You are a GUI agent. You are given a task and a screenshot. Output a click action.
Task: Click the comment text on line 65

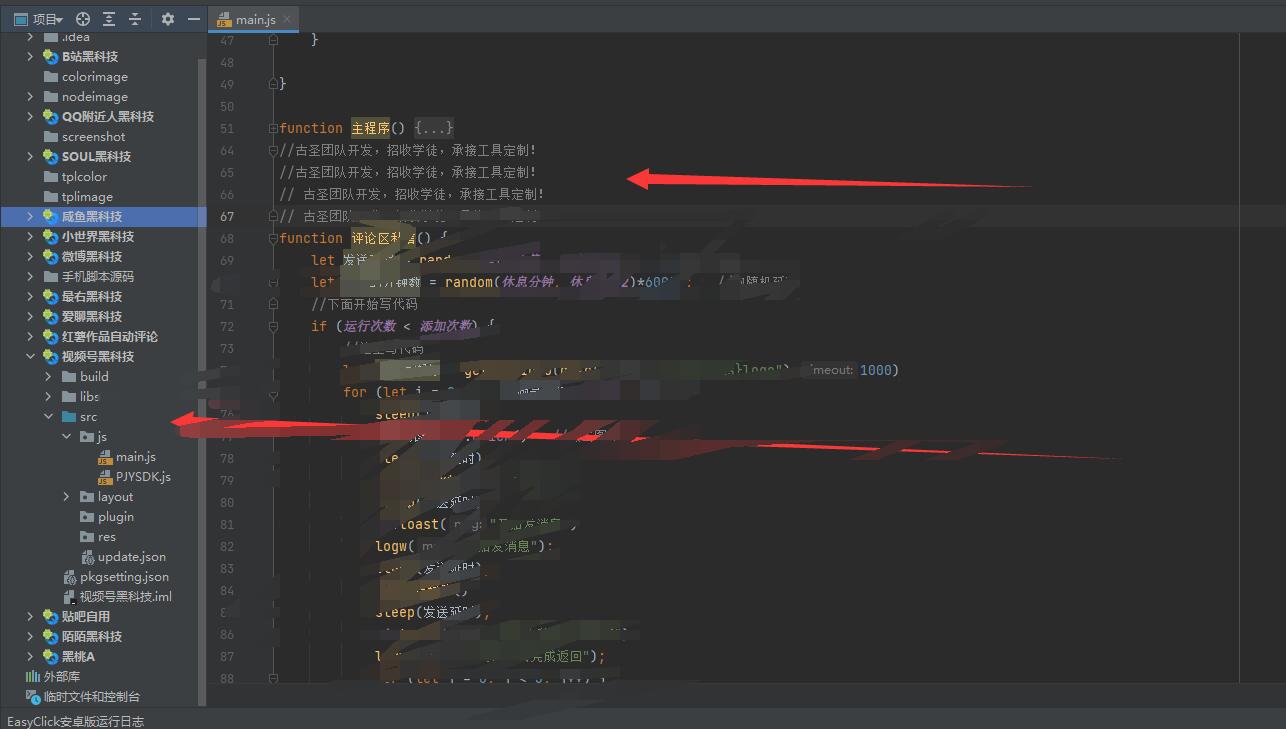point(408,172)
